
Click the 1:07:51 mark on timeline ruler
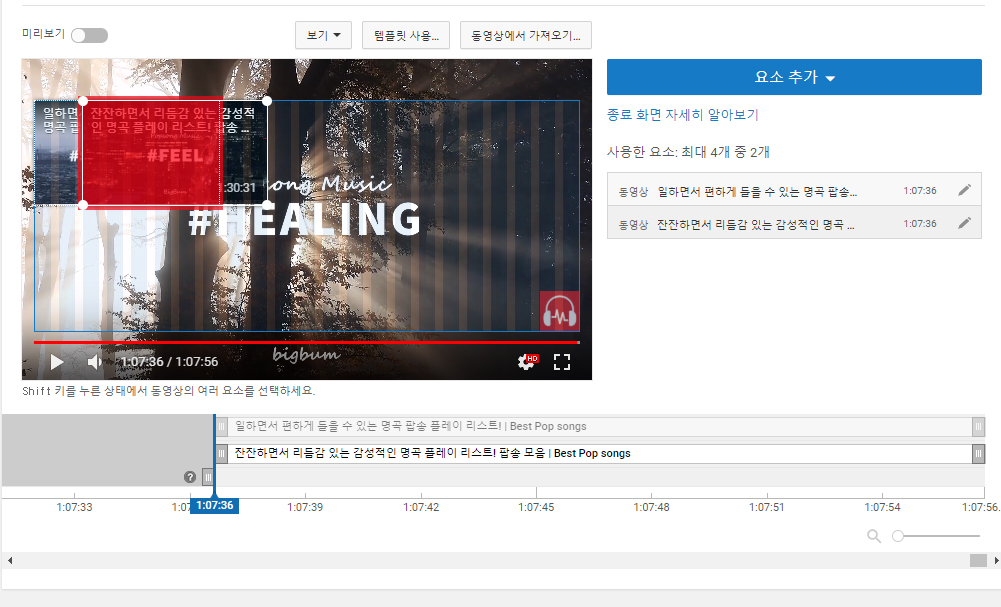(x=767, y=507)
